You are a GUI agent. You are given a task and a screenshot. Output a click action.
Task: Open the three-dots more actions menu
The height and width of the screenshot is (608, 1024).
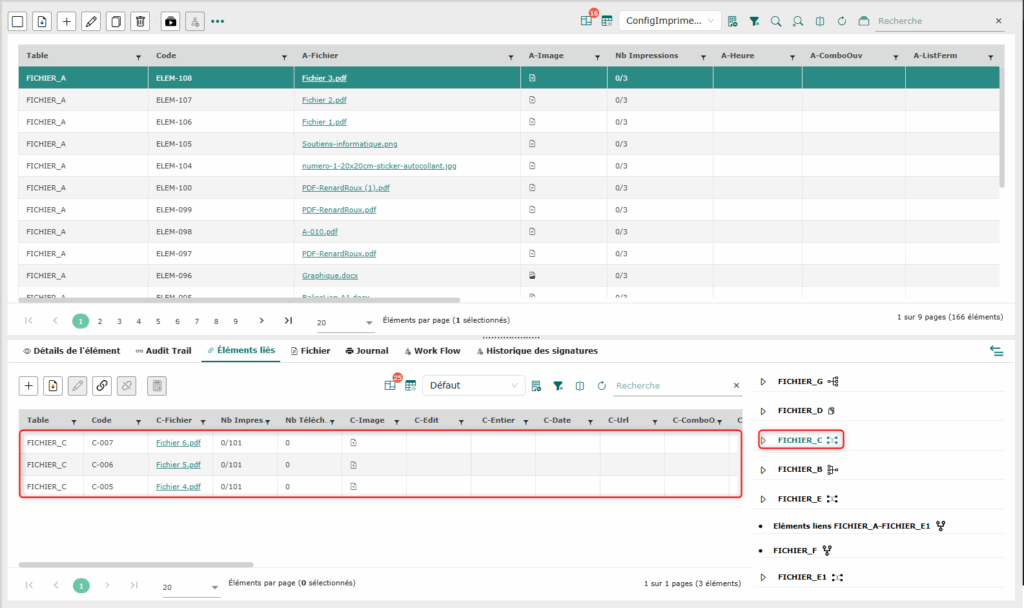click(217, 21)
